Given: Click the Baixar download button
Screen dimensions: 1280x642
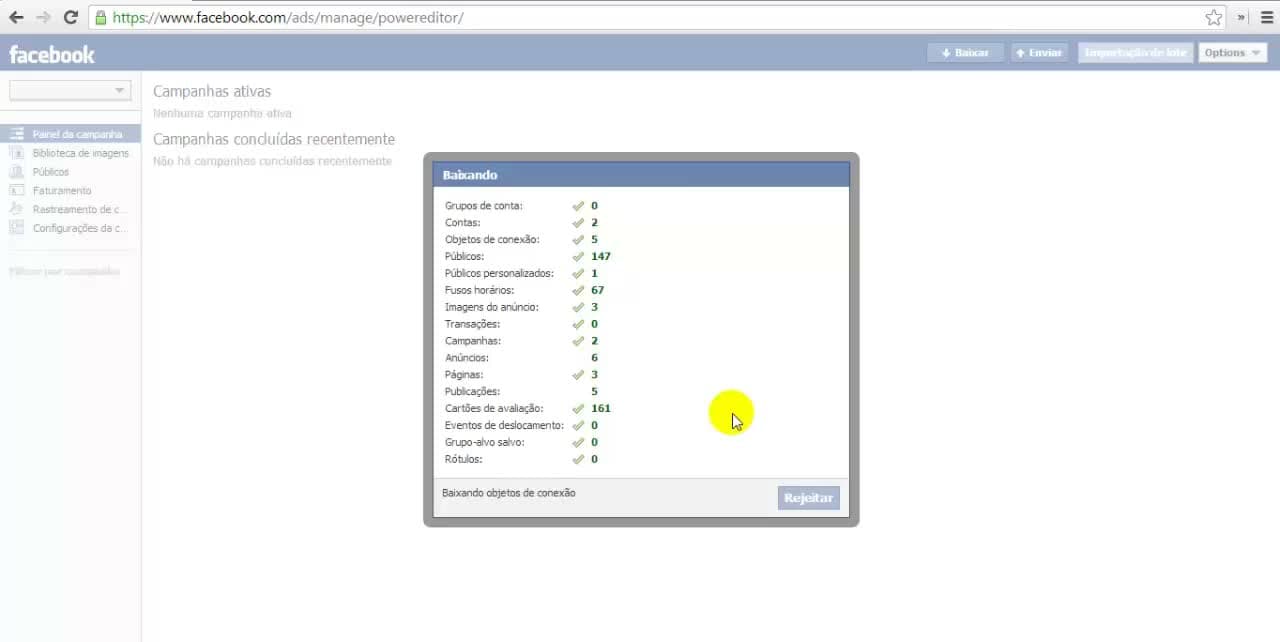Looking at the screenshot, I should coord(965,53).
